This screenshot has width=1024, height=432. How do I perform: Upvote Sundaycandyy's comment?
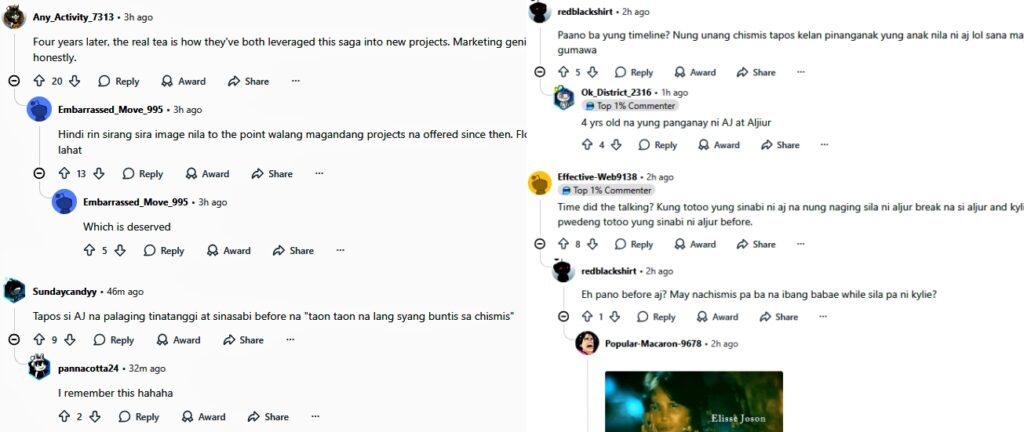pos(39,340)
